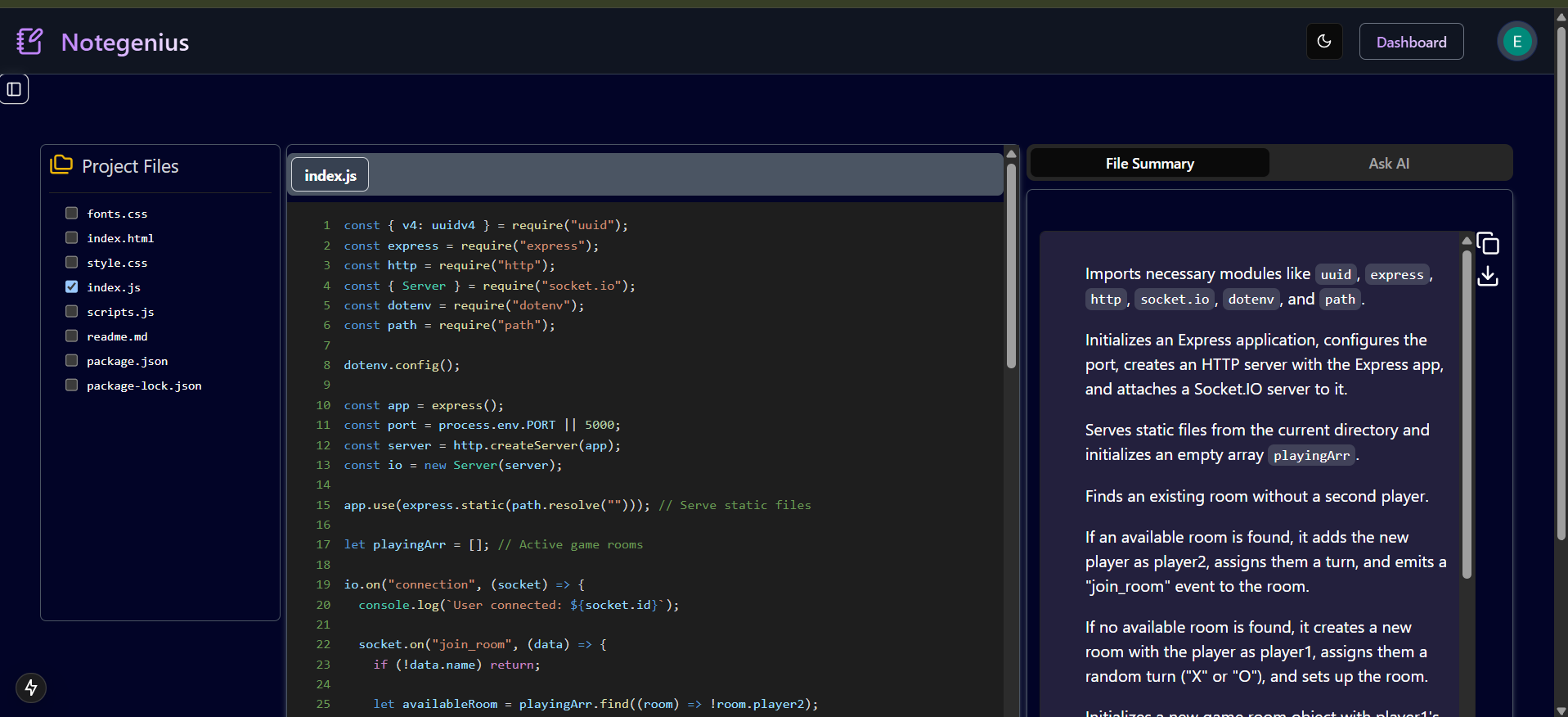The image size is (1568, 717).
Task: Click line 17 declaring playingArr
Action: 493,544
